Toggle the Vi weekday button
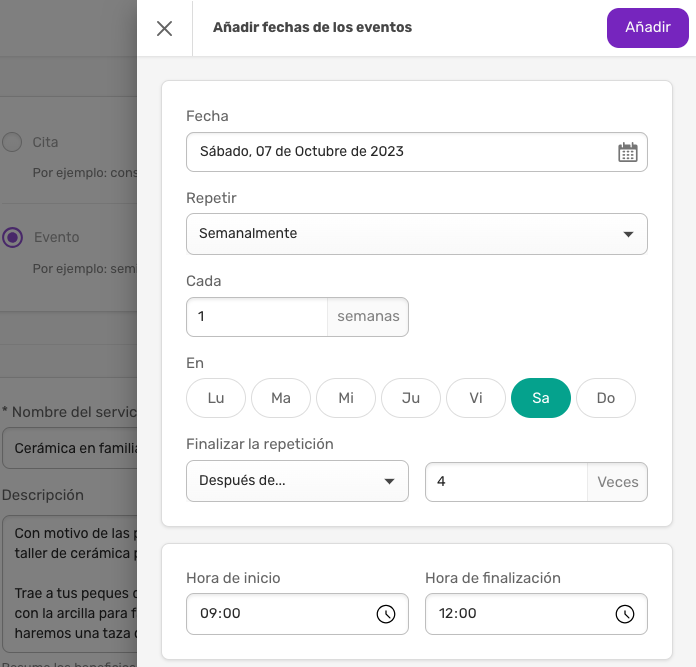The image size is (696, 667). 476,398
